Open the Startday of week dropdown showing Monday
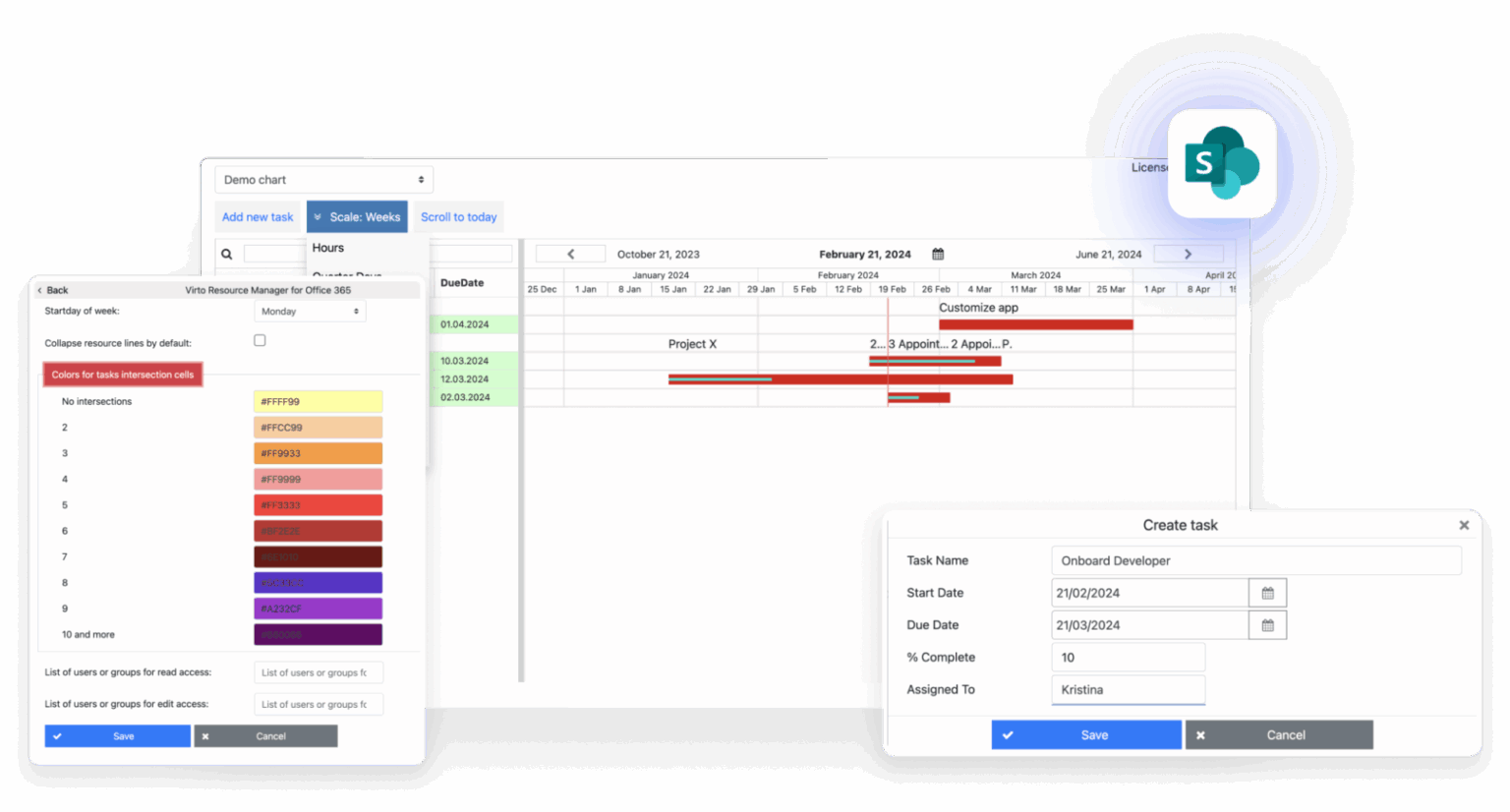 tap(309, 311)
